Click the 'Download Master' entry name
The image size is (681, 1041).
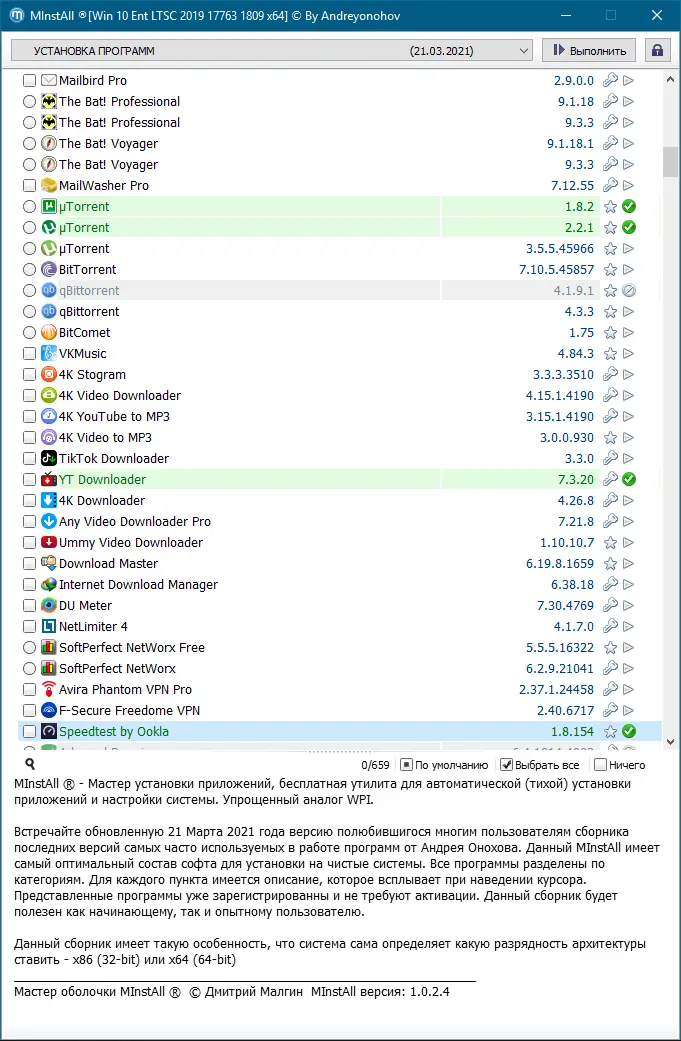pos(108,564)
